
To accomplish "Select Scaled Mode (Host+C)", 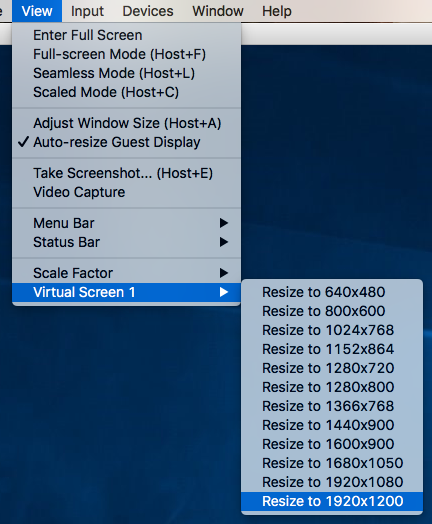I will pos(126,92).
